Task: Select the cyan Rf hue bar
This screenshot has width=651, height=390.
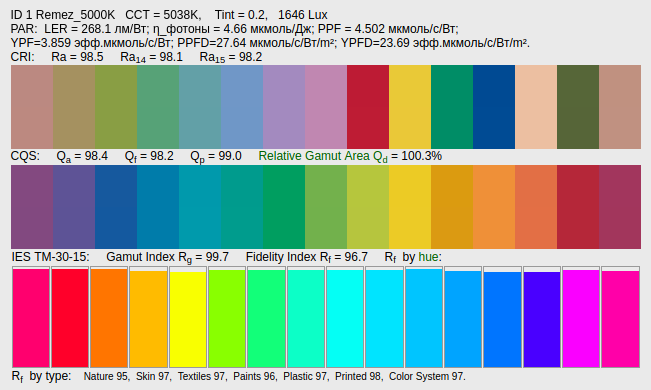Action: 345,317
